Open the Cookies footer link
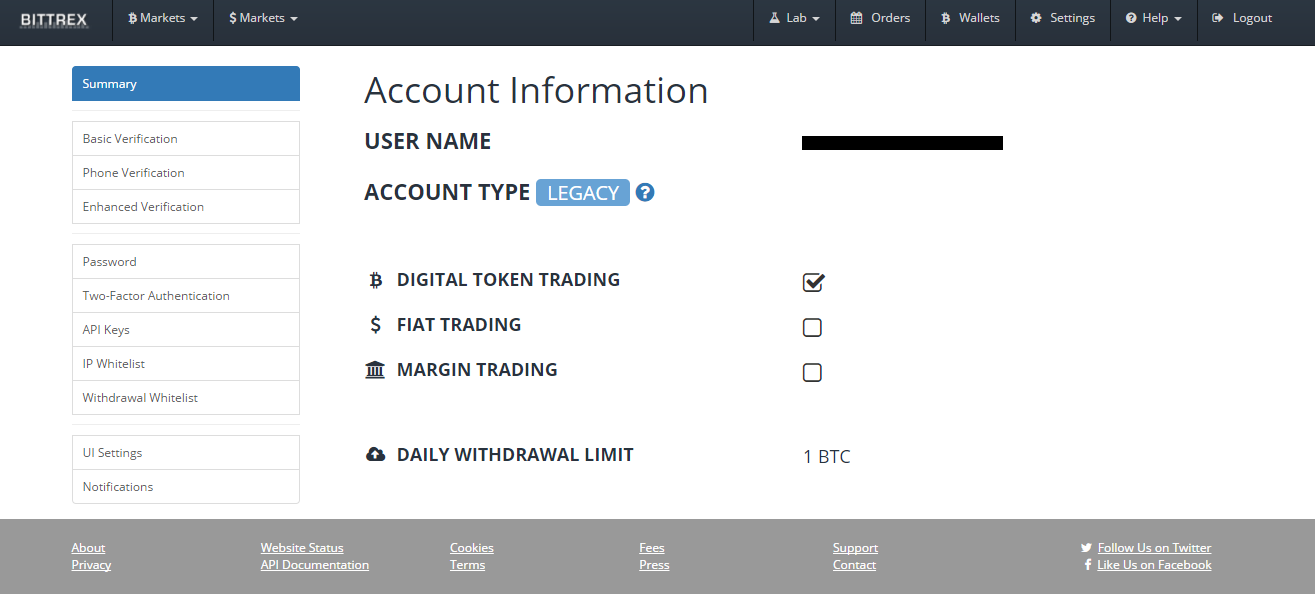 click(472, 548)
